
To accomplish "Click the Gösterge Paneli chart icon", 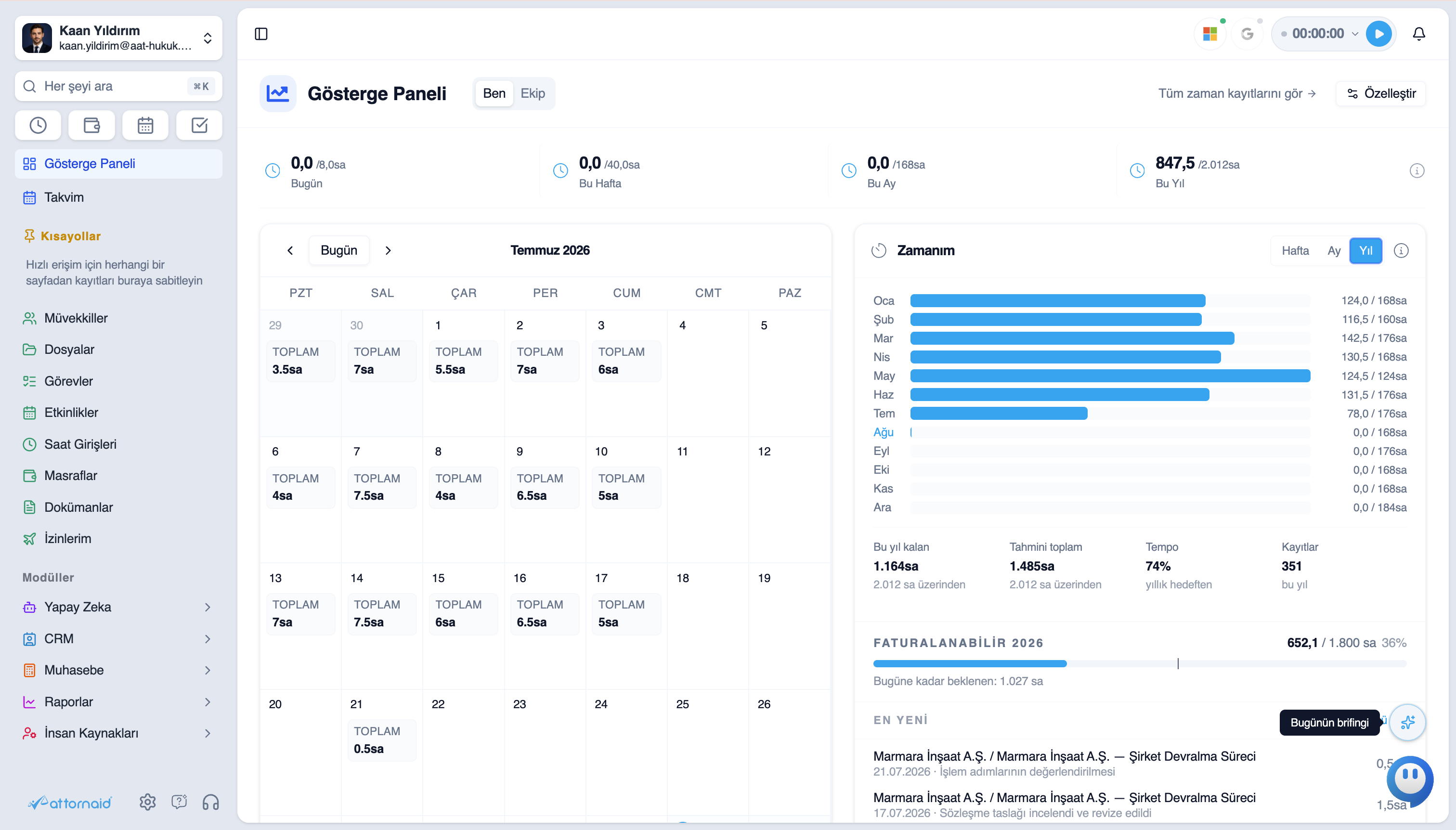I will tap(278, 93).
